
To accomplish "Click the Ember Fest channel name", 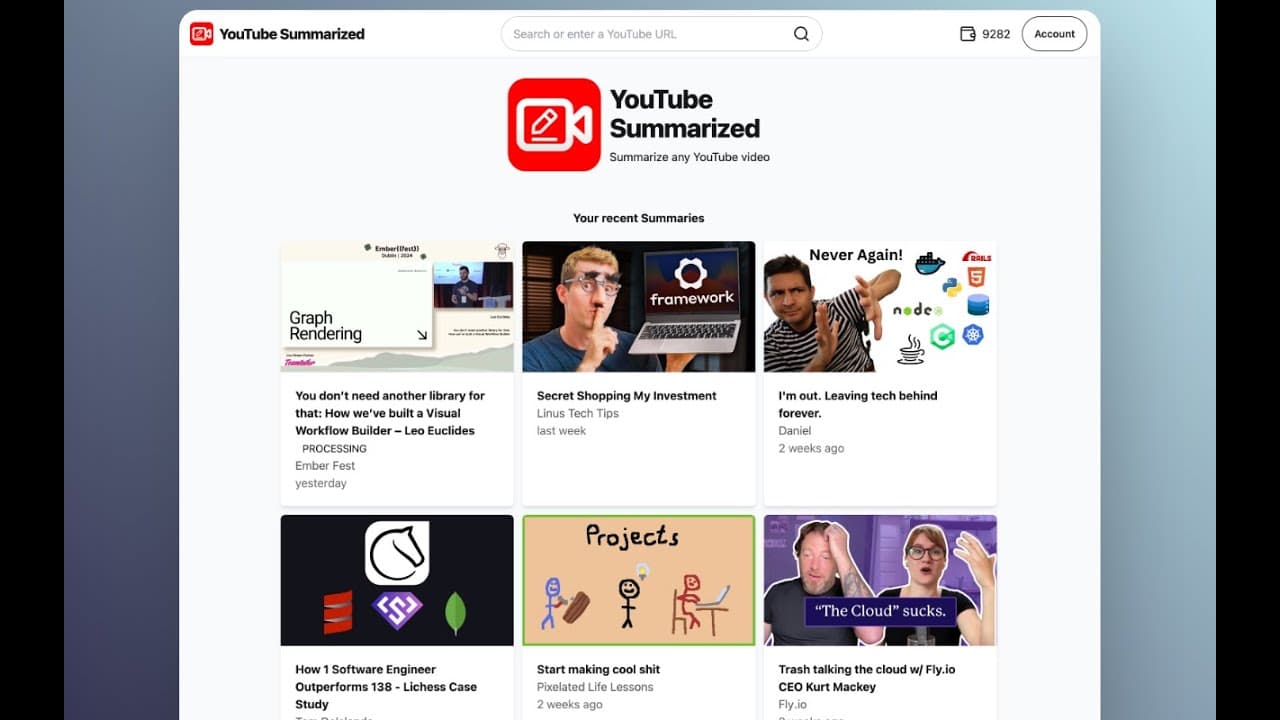I will coord(325,466).
